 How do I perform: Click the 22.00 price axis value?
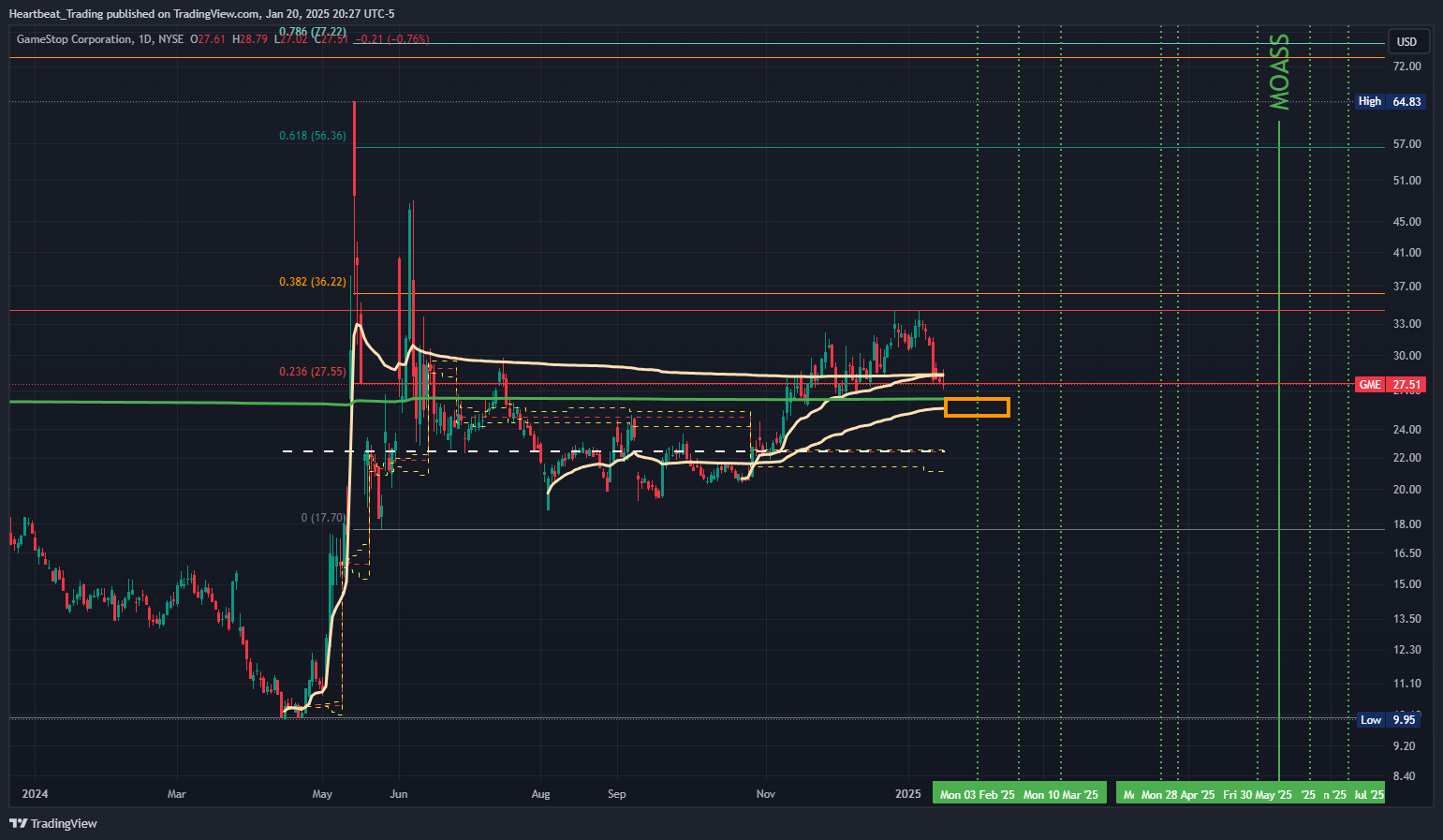coord(1406,458)
